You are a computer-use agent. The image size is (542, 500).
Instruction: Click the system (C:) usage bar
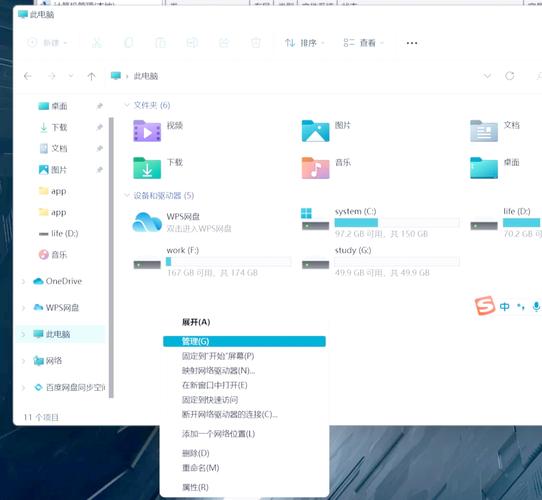click(x=397, y=223)
